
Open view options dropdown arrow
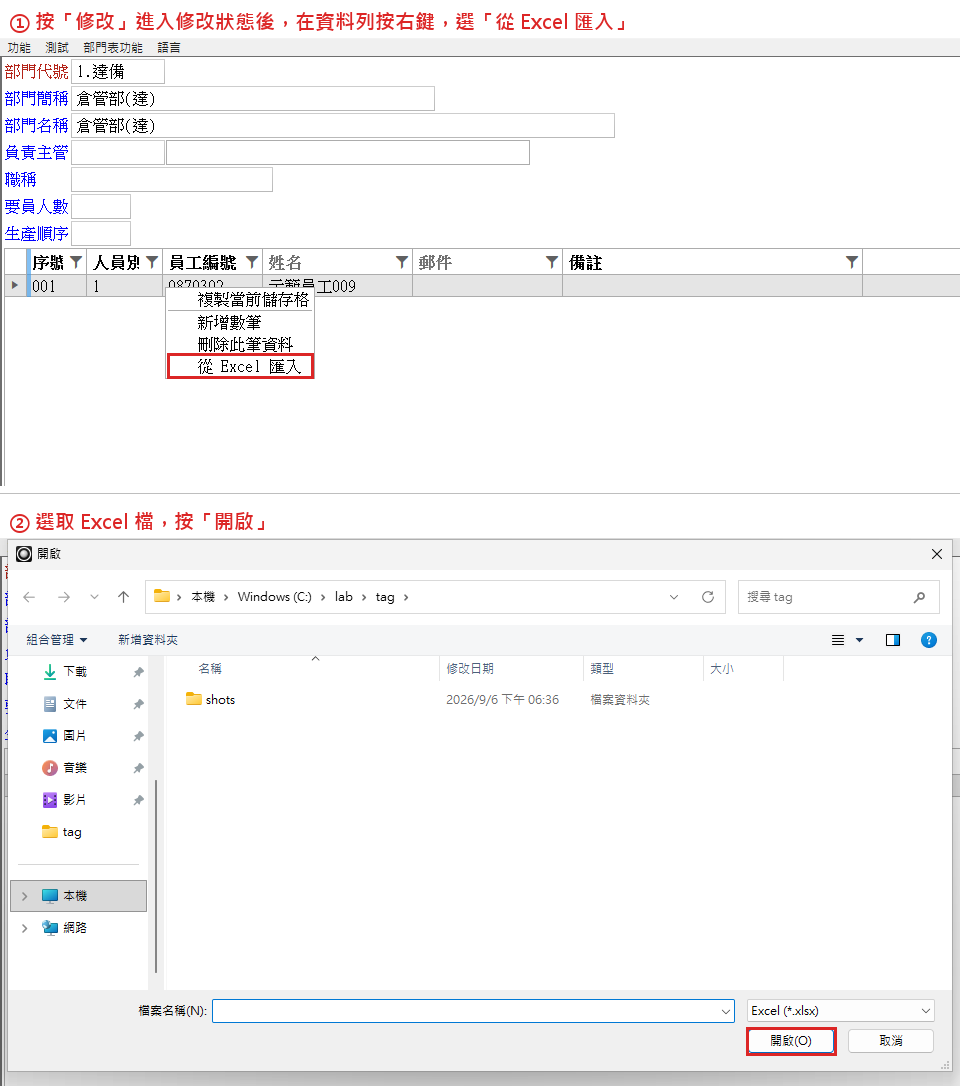click(x=860, y=640)
